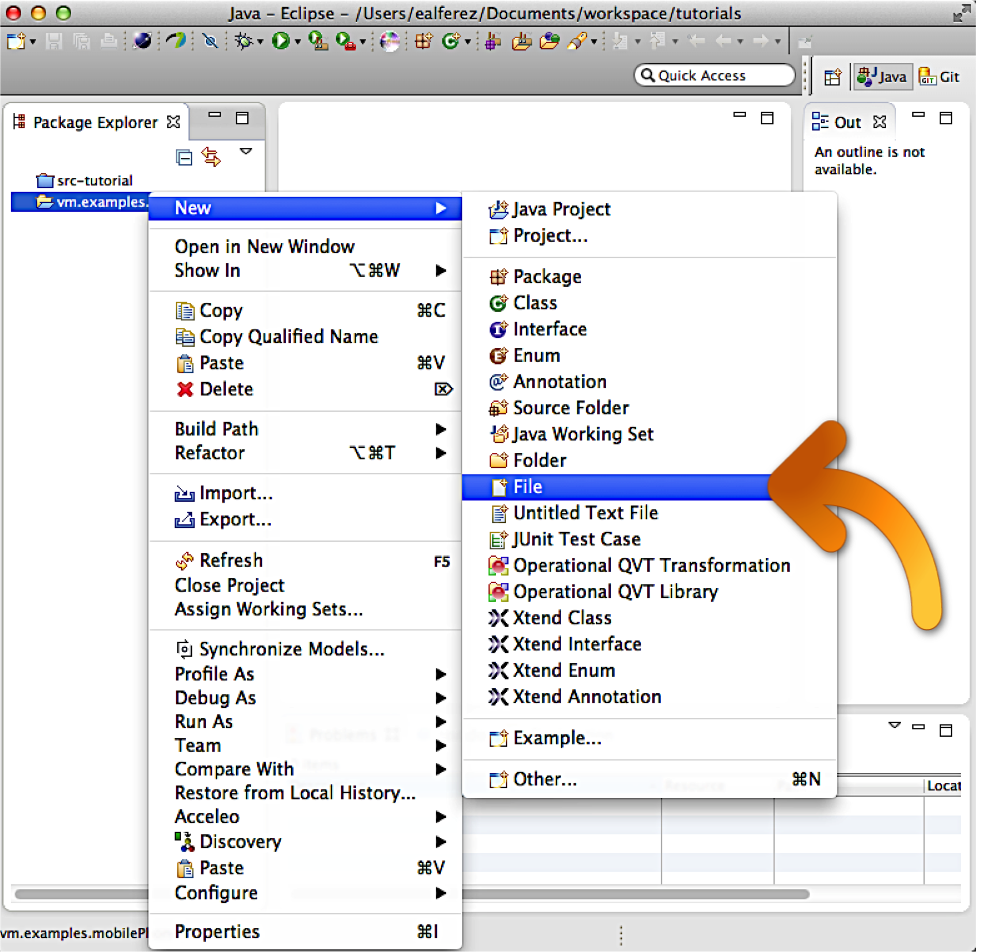Switch to the Git perspective
This screenshot has width=983, height=952.
click(x=939, y=77)
